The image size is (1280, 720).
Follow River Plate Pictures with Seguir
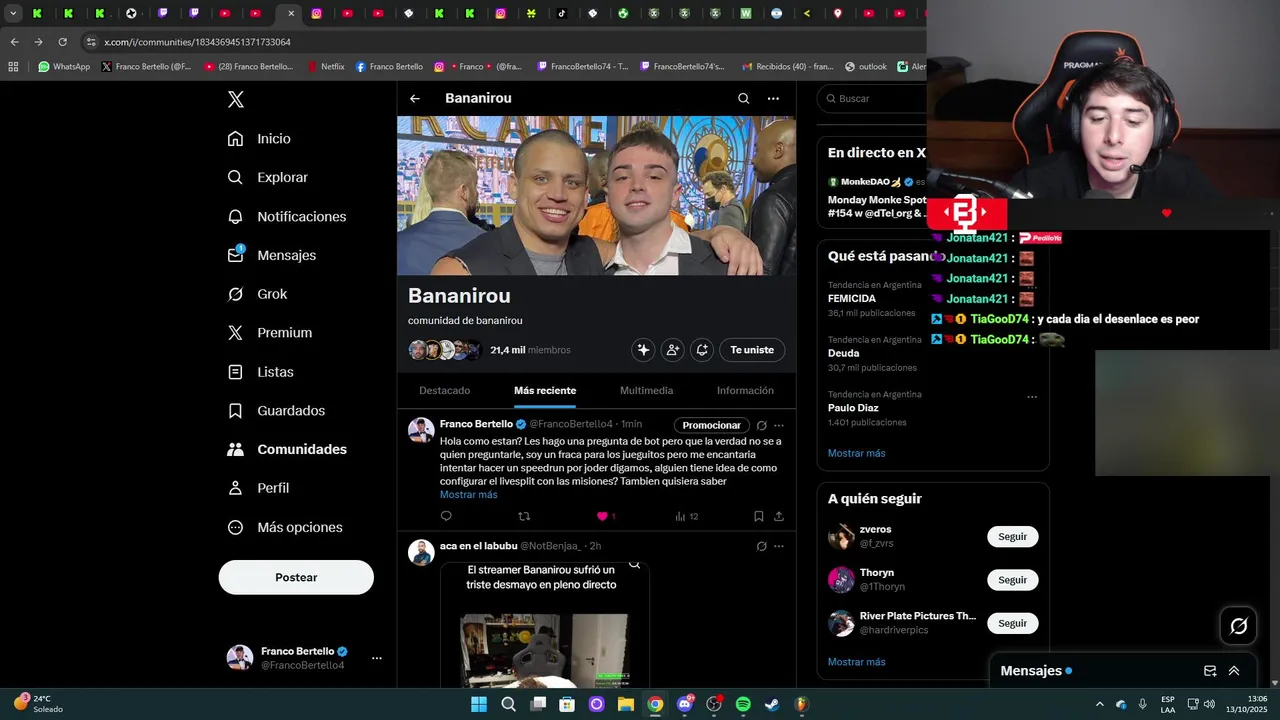1012,623
